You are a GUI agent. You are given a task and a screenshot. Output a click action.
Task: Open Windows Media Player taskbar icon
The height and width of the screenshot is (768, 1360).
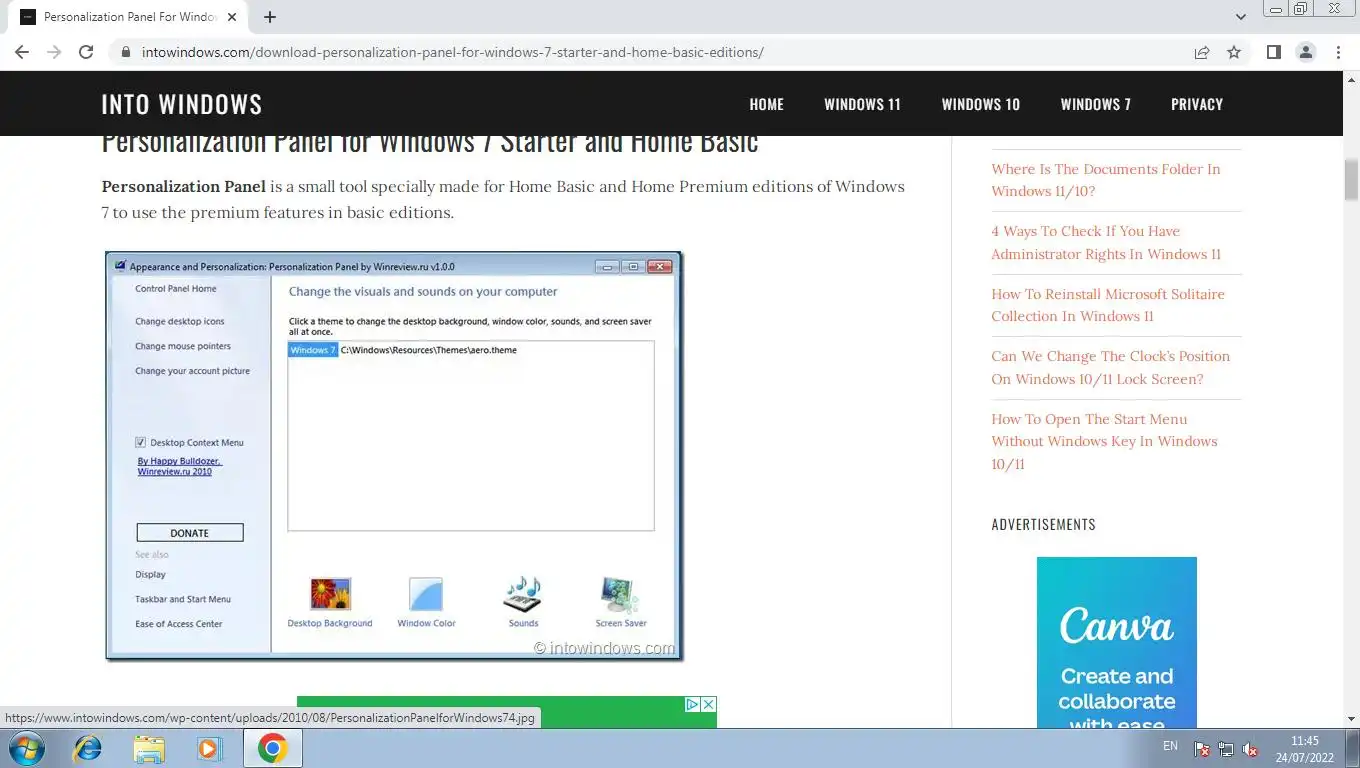[209, 748]
